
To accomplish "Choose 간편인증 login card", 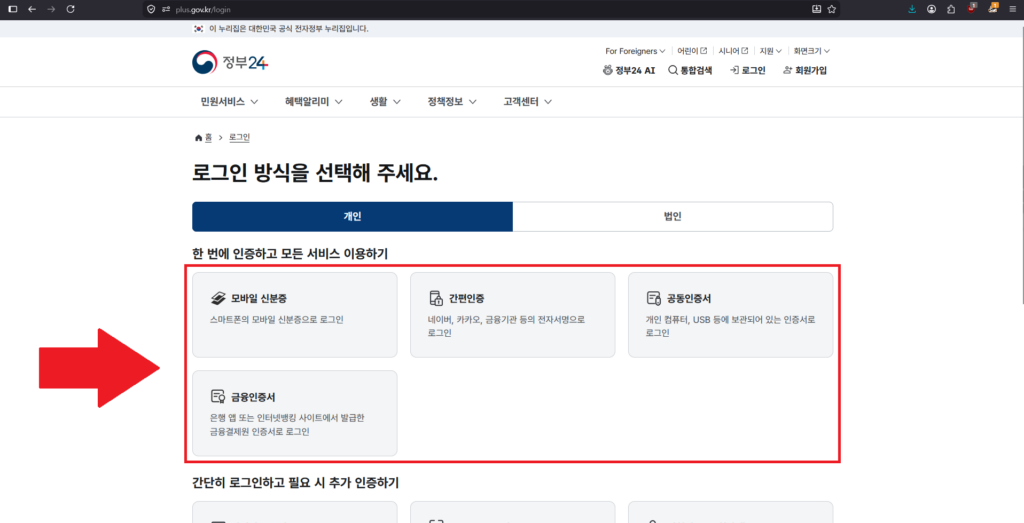I will click(x=513, y=315).
